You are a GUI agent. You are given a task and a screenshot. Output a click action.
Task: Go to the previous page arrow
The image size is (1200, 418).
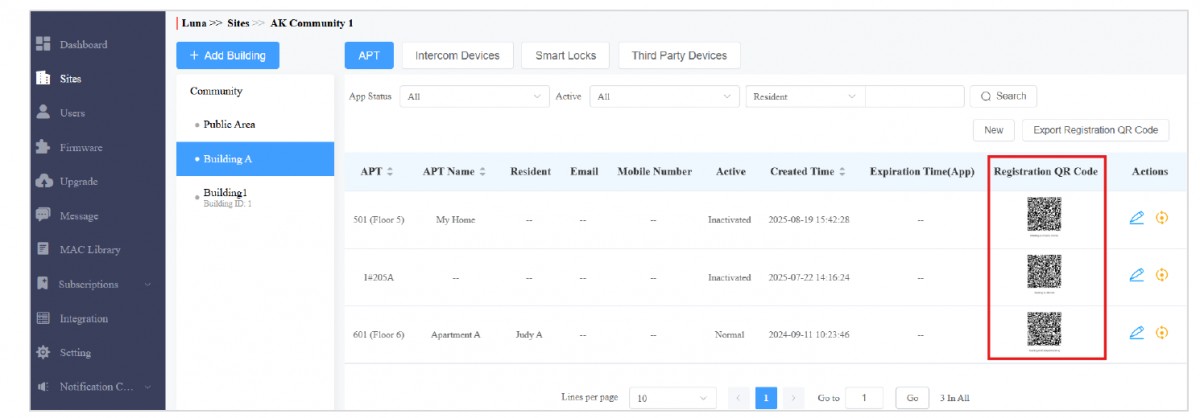click(738, 397)
